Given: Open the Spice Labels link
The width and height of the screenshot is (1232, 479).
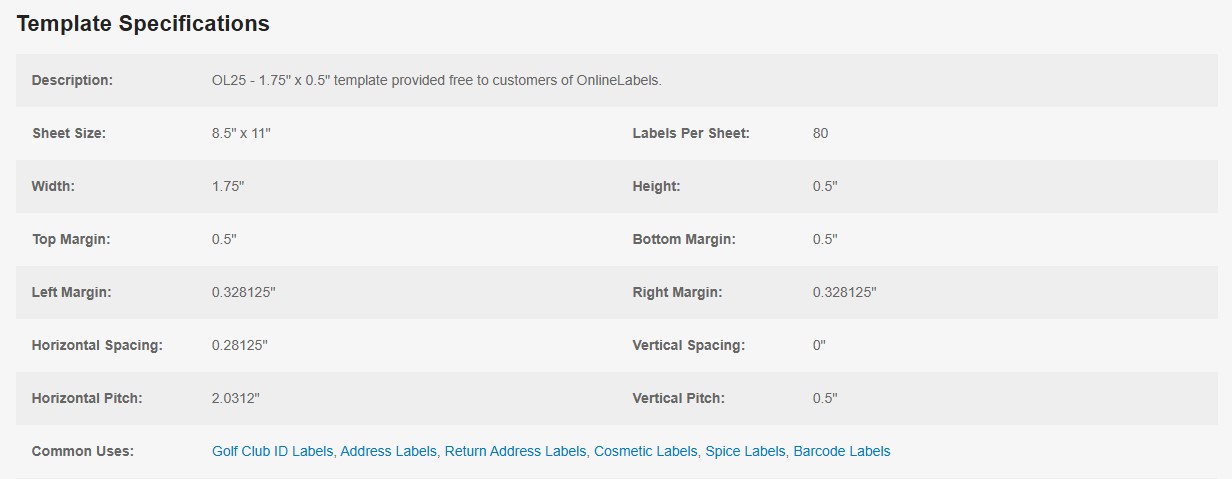Looking at the screenshot, I should tap(745, 451).
